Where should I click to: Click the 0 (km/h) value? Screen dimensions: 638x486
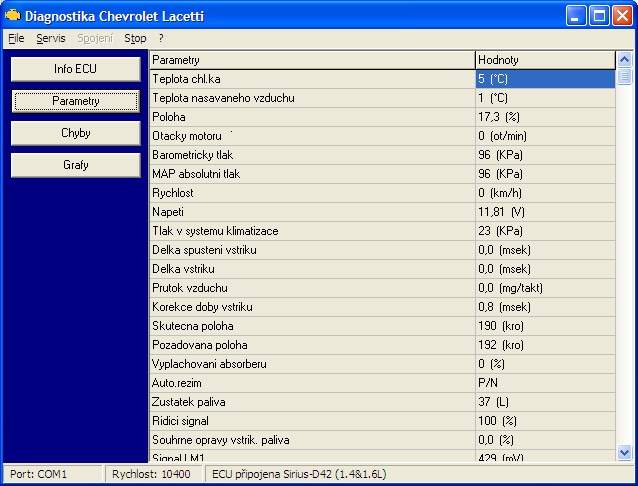coord(500,193)
